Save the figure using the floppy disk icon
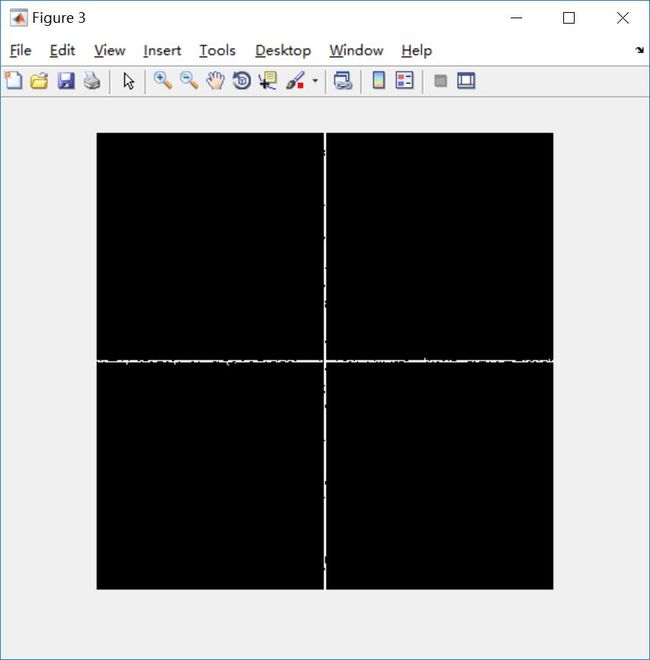The height and width of the screenshot is (660, 650). click(66, 80)
